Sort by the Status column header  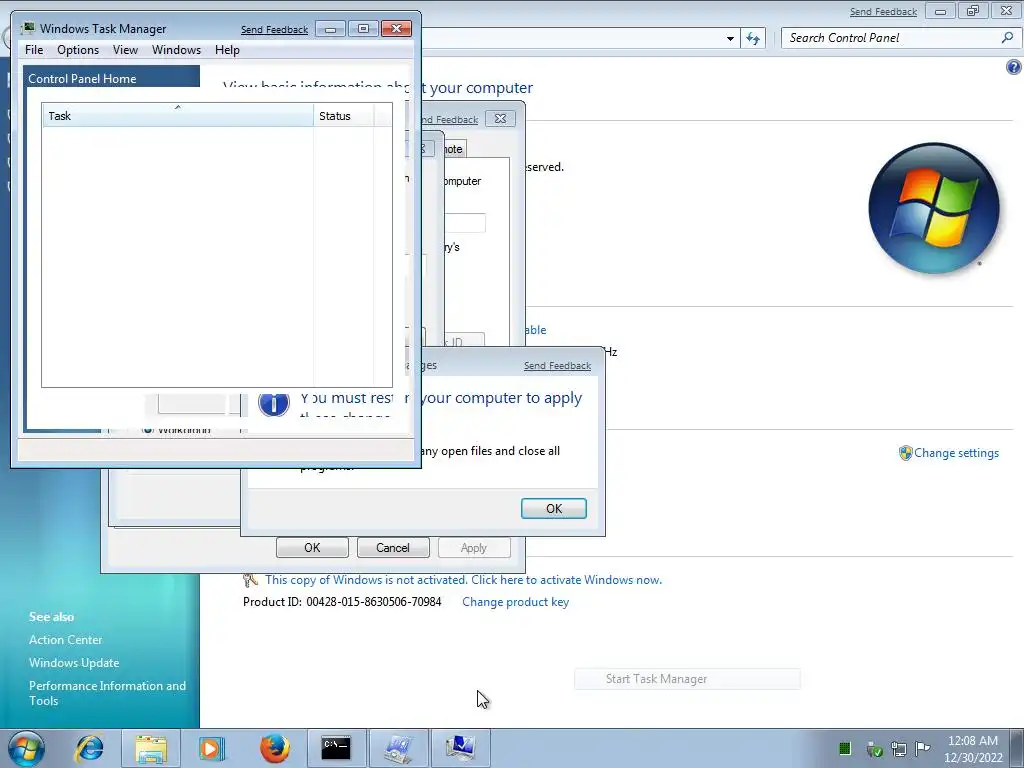pyautogui.click(x=343, y=116)
